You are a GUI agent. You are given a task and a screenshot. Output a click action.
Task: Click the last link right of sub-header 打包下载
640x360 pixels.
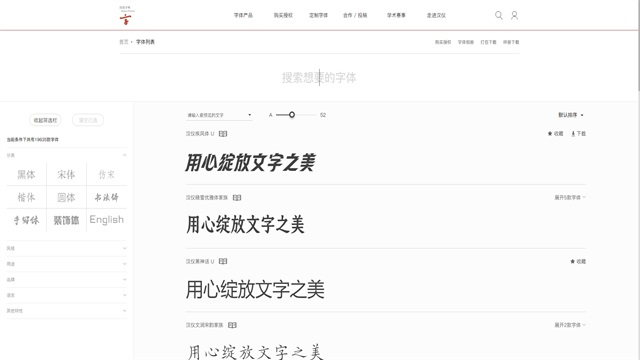511,42
